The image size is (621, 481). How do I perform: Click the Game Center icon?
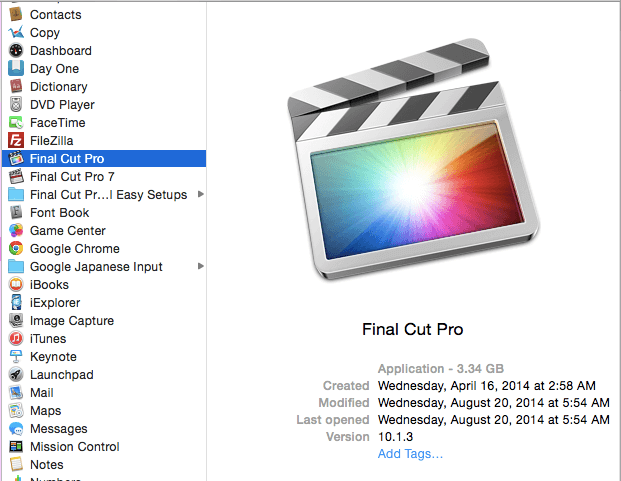tap(16, 231)
